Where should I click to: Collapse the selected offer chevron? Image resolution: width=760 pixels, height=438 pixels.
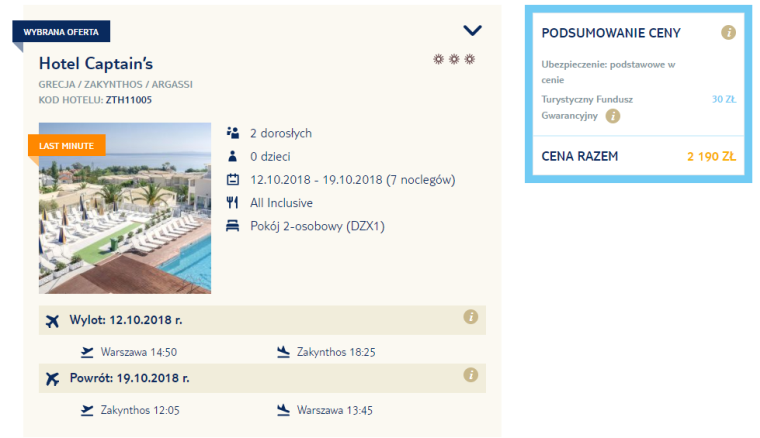click(472, 31)
